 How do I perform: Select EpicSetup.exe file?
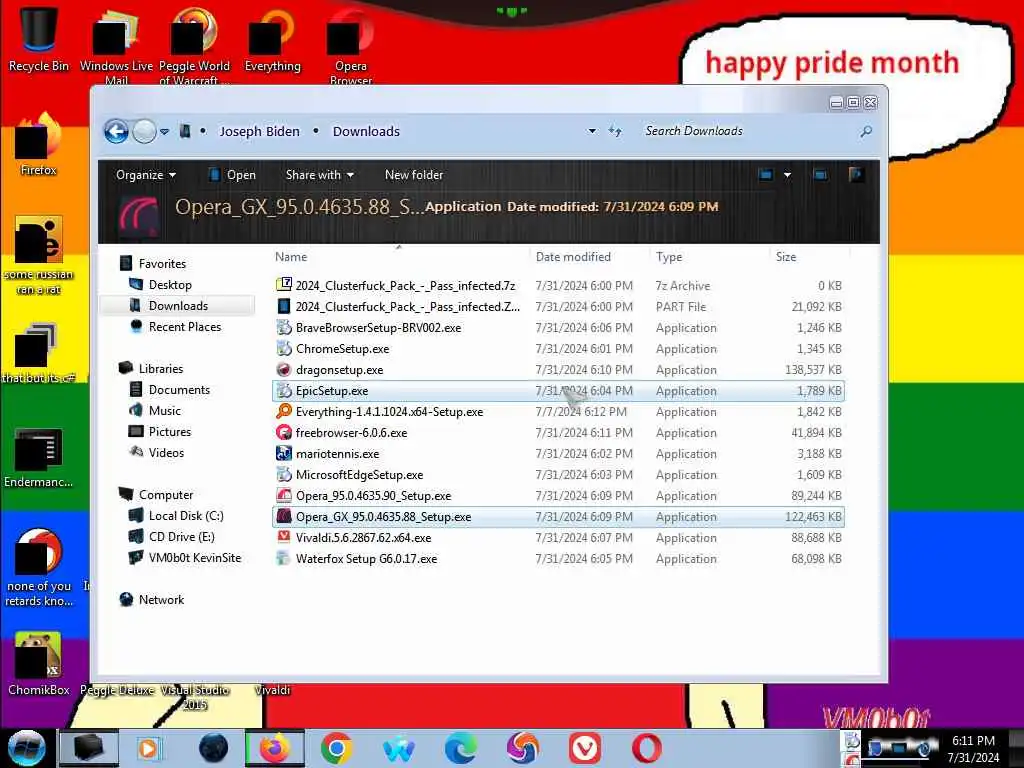(x=558, y=391)
